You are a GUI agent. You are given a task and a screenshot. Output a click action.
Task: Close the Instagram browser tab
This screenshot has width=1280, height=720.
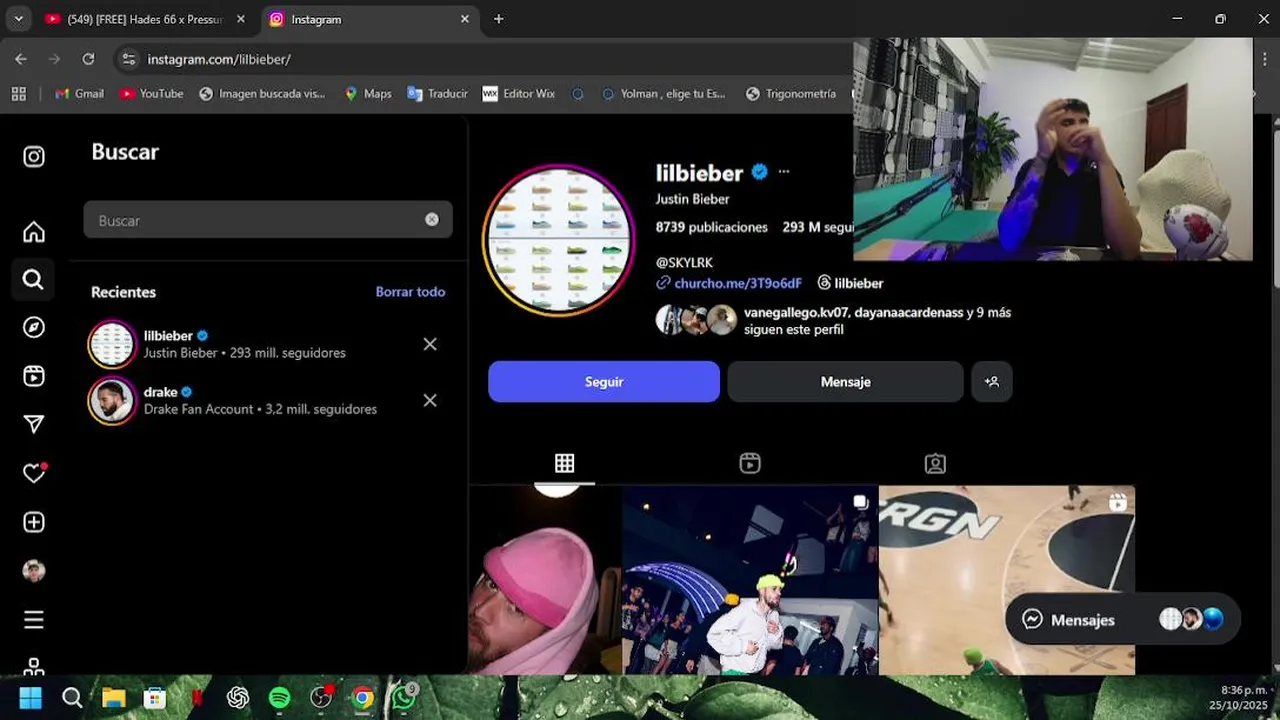pos(464,19)
